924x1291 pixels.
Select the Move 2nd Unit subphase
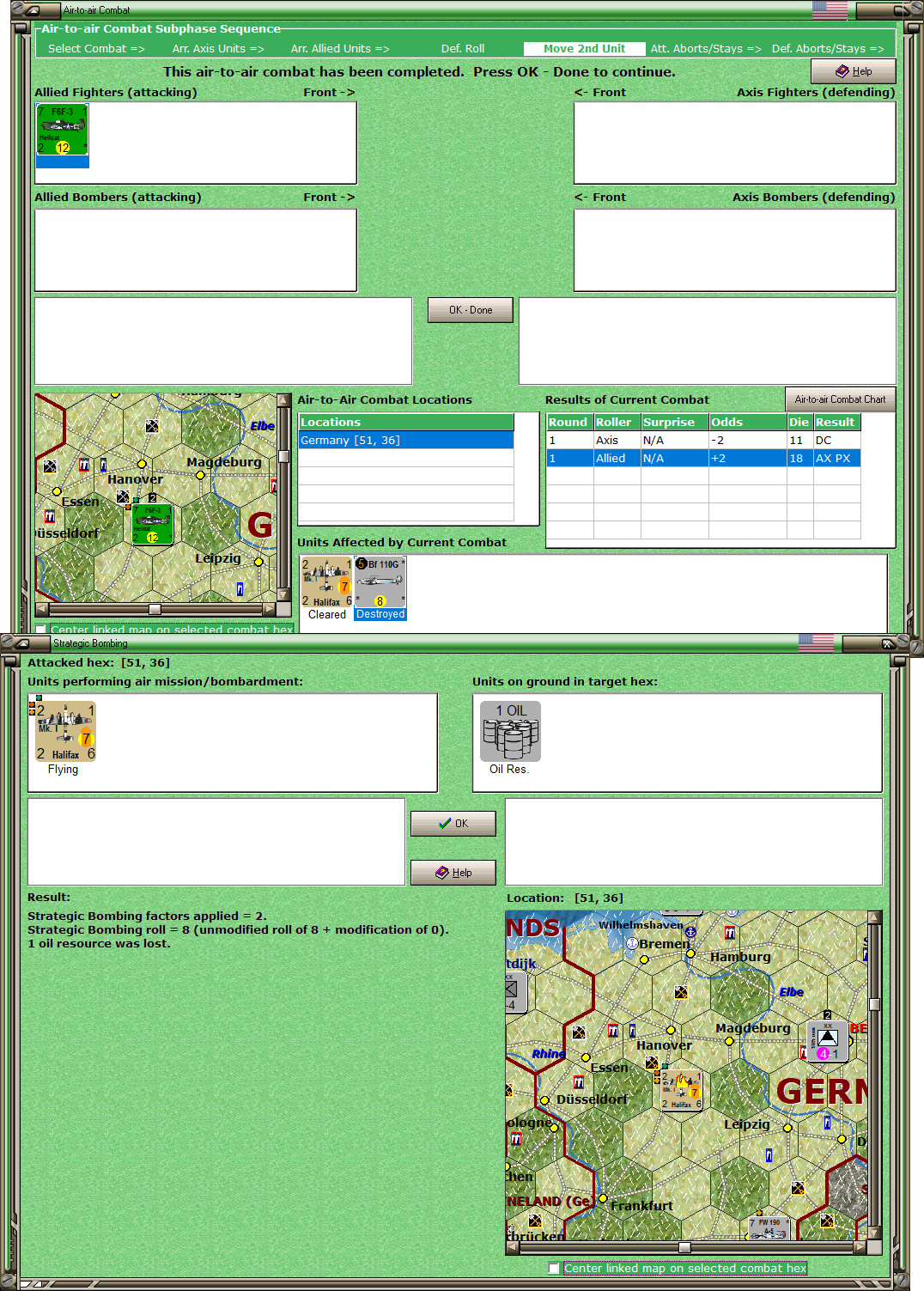point(584,49)
